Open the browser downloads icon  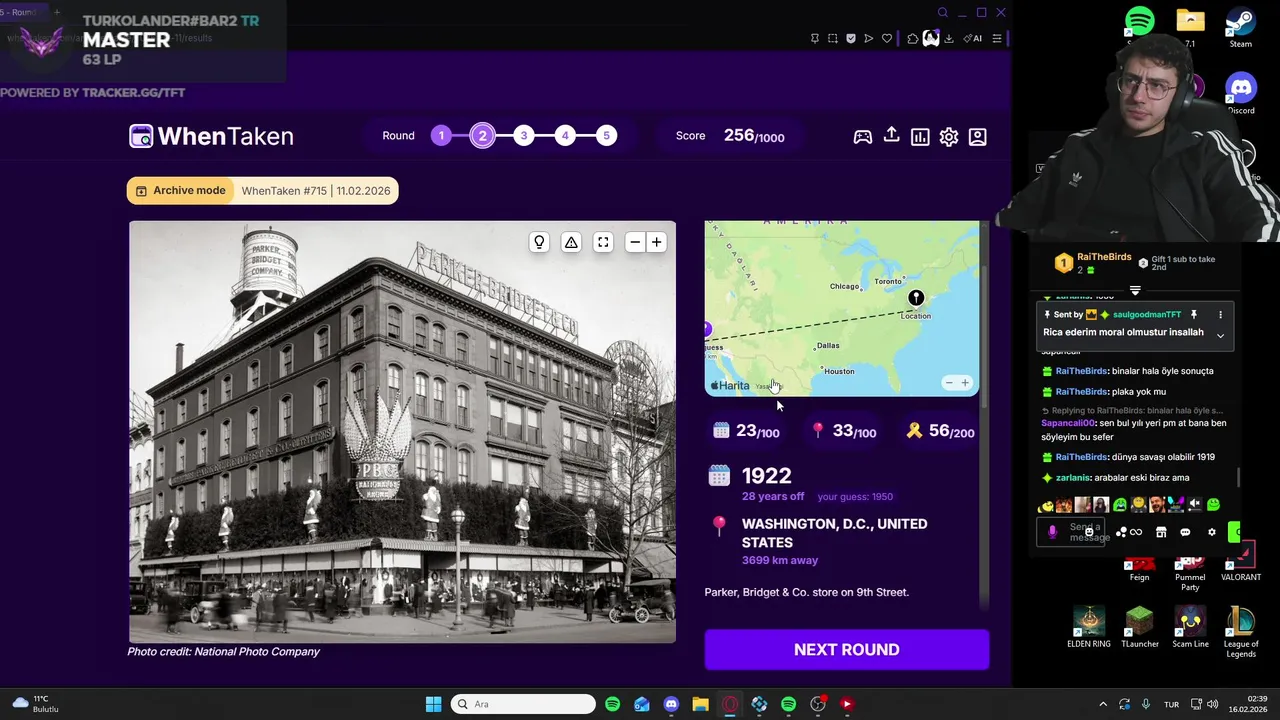click(949, 39)
